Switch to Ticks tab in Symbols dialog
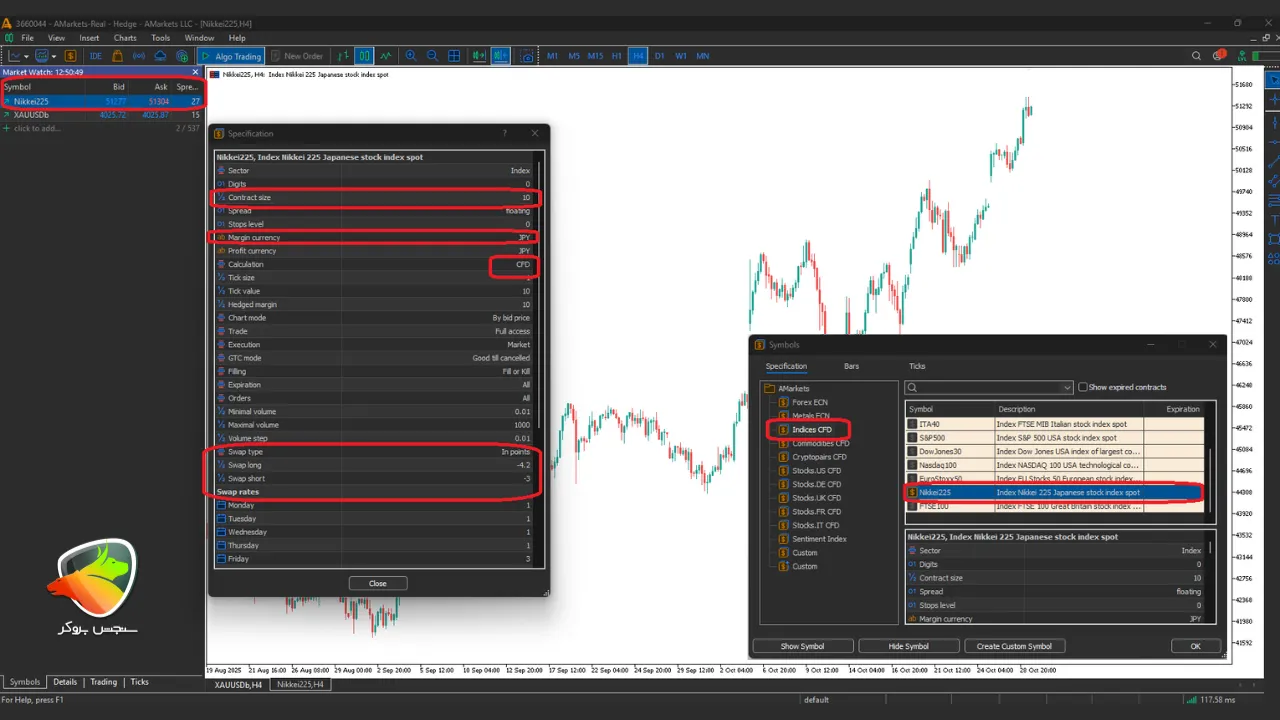Viewport: 1280px width, 720px height. coord(917,366)
